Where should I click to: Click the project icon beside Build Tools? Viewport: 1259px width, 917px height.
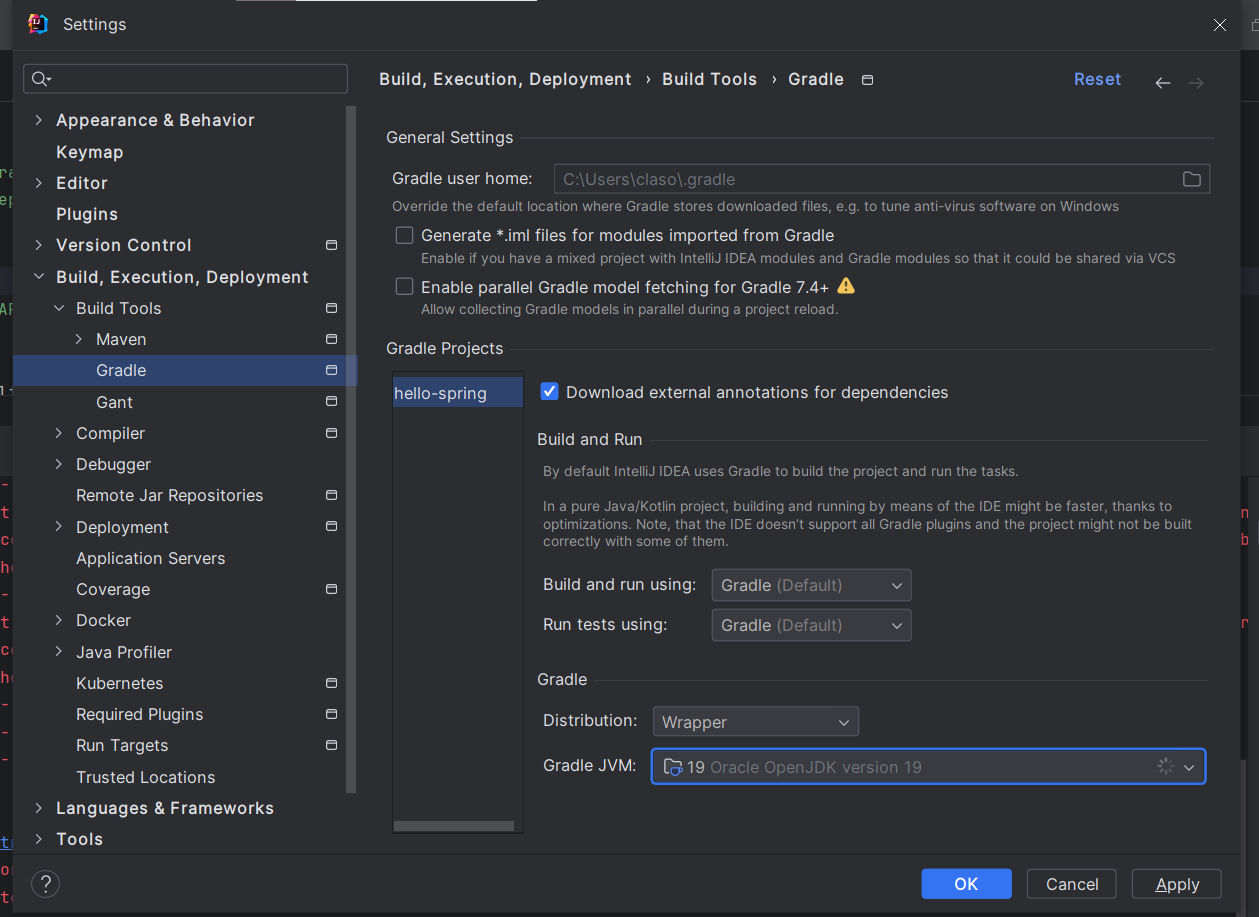332,308
